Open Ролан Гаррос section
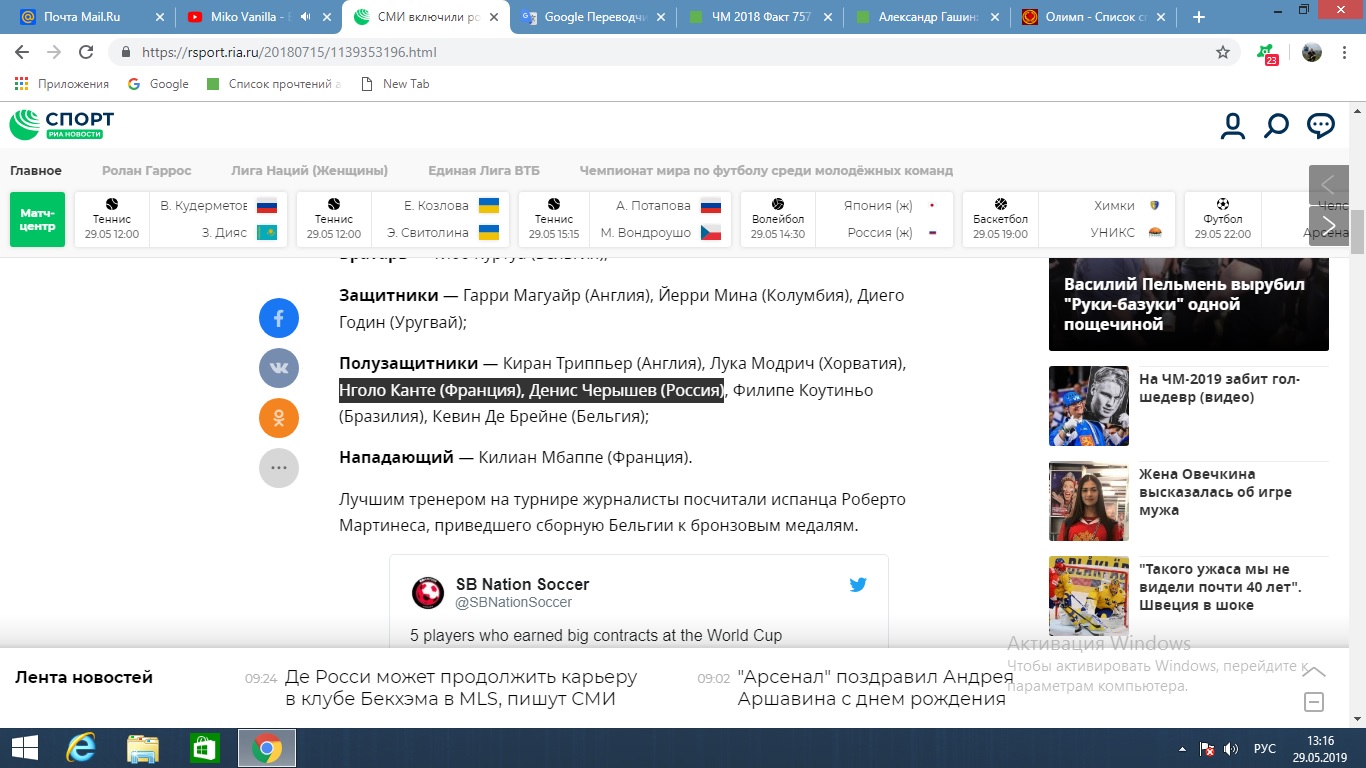 [146, 170]
